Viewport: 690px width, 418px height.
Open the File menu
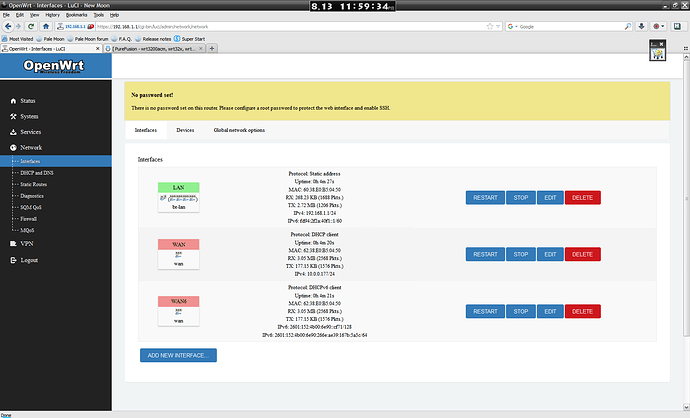(x=6, y=15)
